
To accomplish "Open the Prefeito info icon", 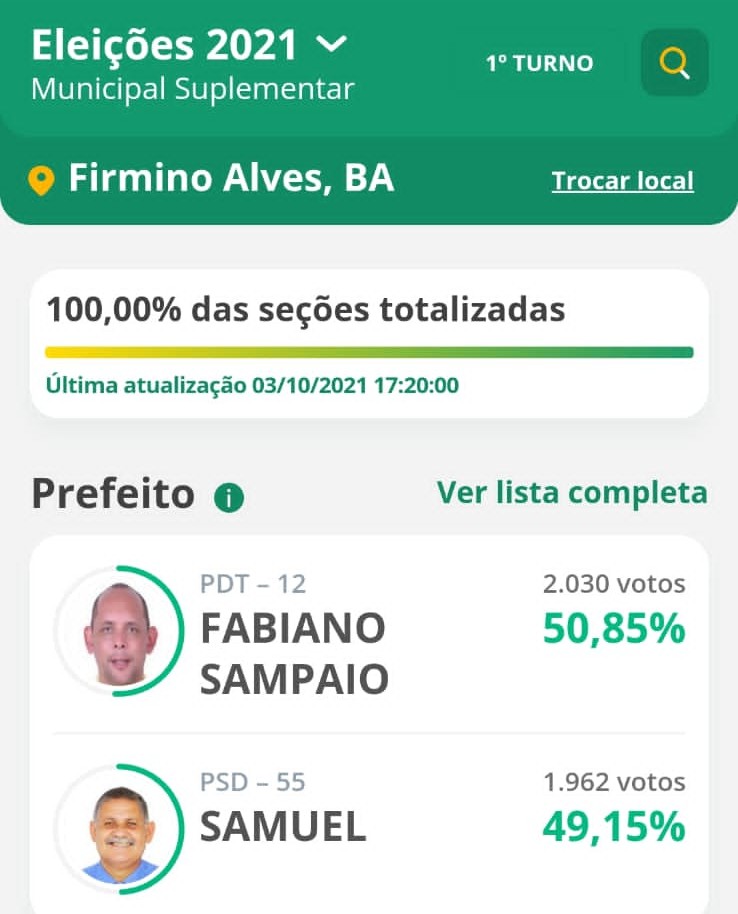I will 229,498.
